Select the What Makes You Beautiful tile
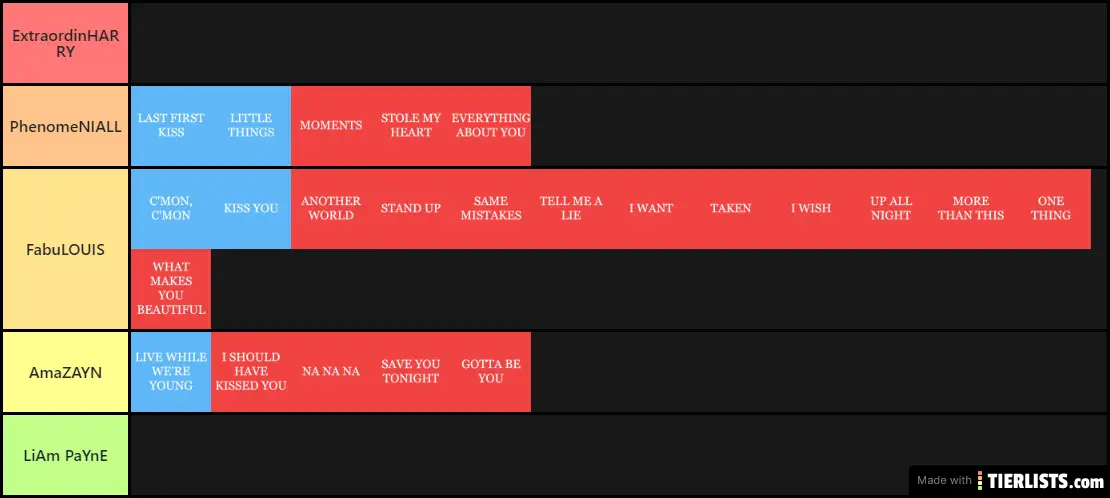The image size is (1110, 498). point(171,289)
